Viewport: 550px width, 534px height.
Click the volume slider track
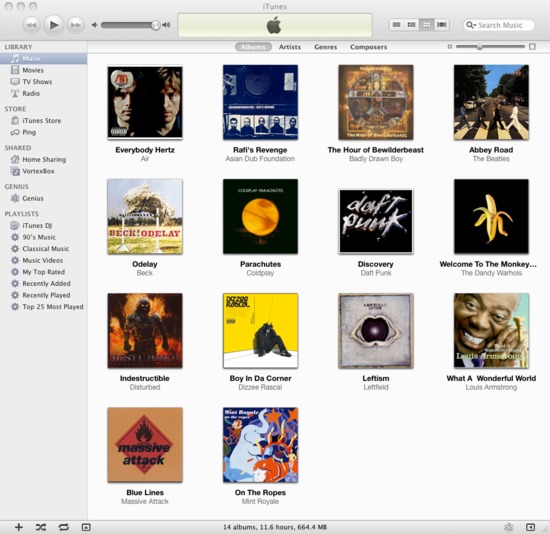[128, 25]
